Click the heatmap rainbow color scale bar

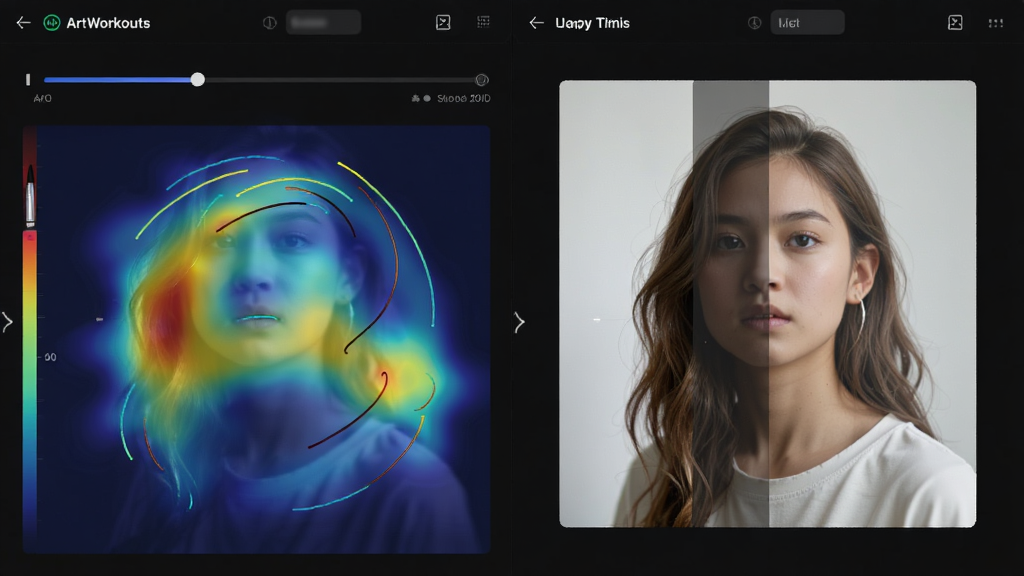click(x=30, y=385)
